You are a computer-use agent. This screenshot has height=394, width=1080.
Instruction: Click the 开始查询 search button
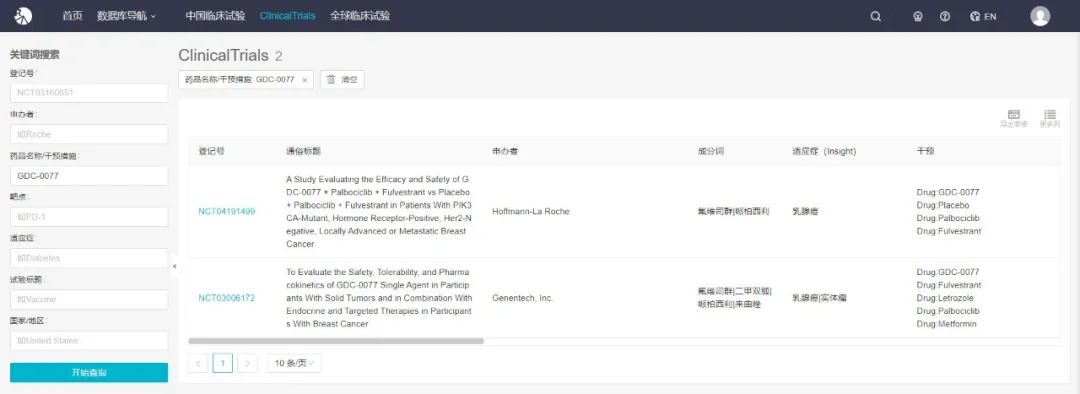[89, 373]
